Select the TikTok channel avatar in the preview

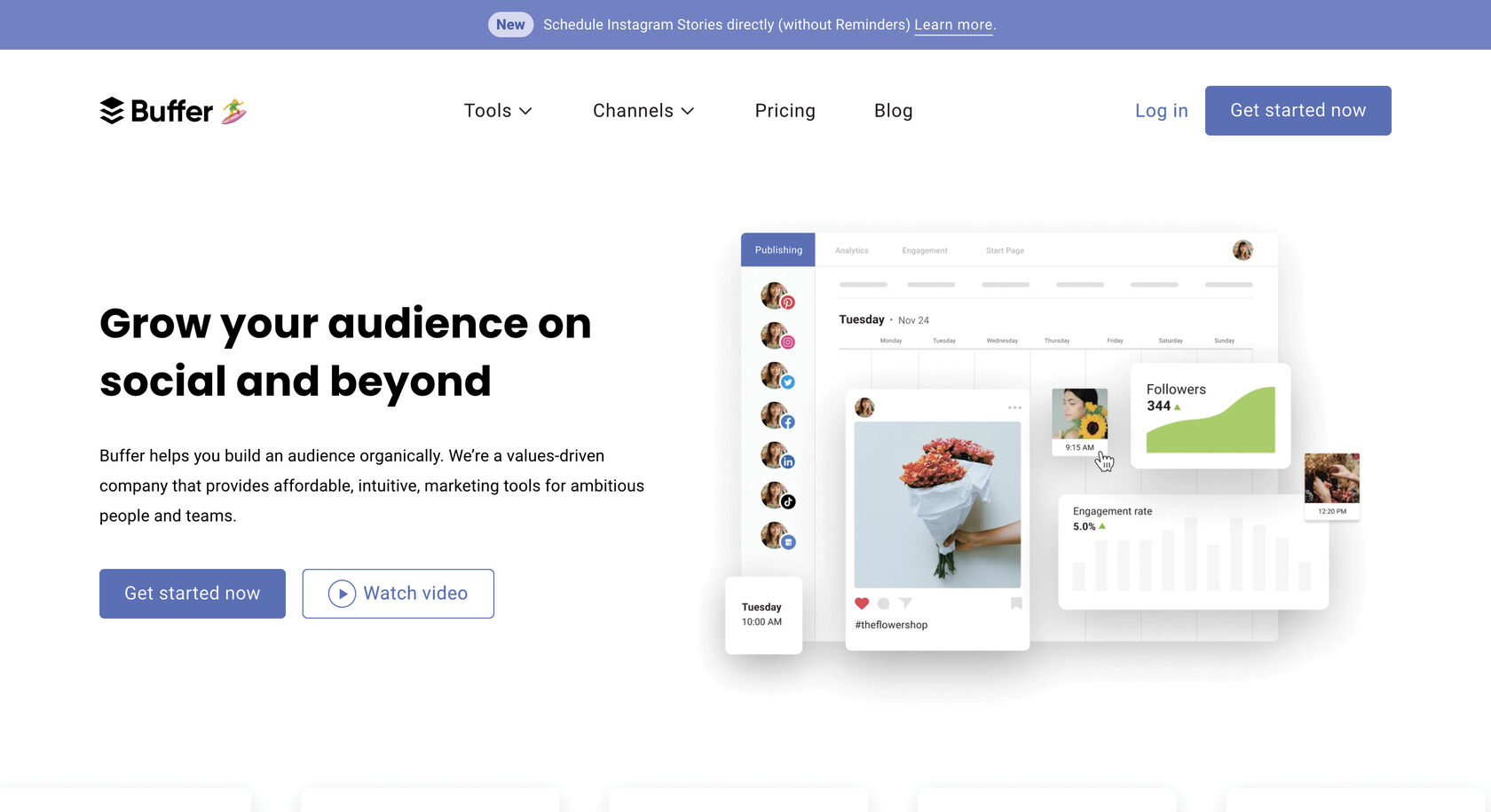[x=777, y=496]
